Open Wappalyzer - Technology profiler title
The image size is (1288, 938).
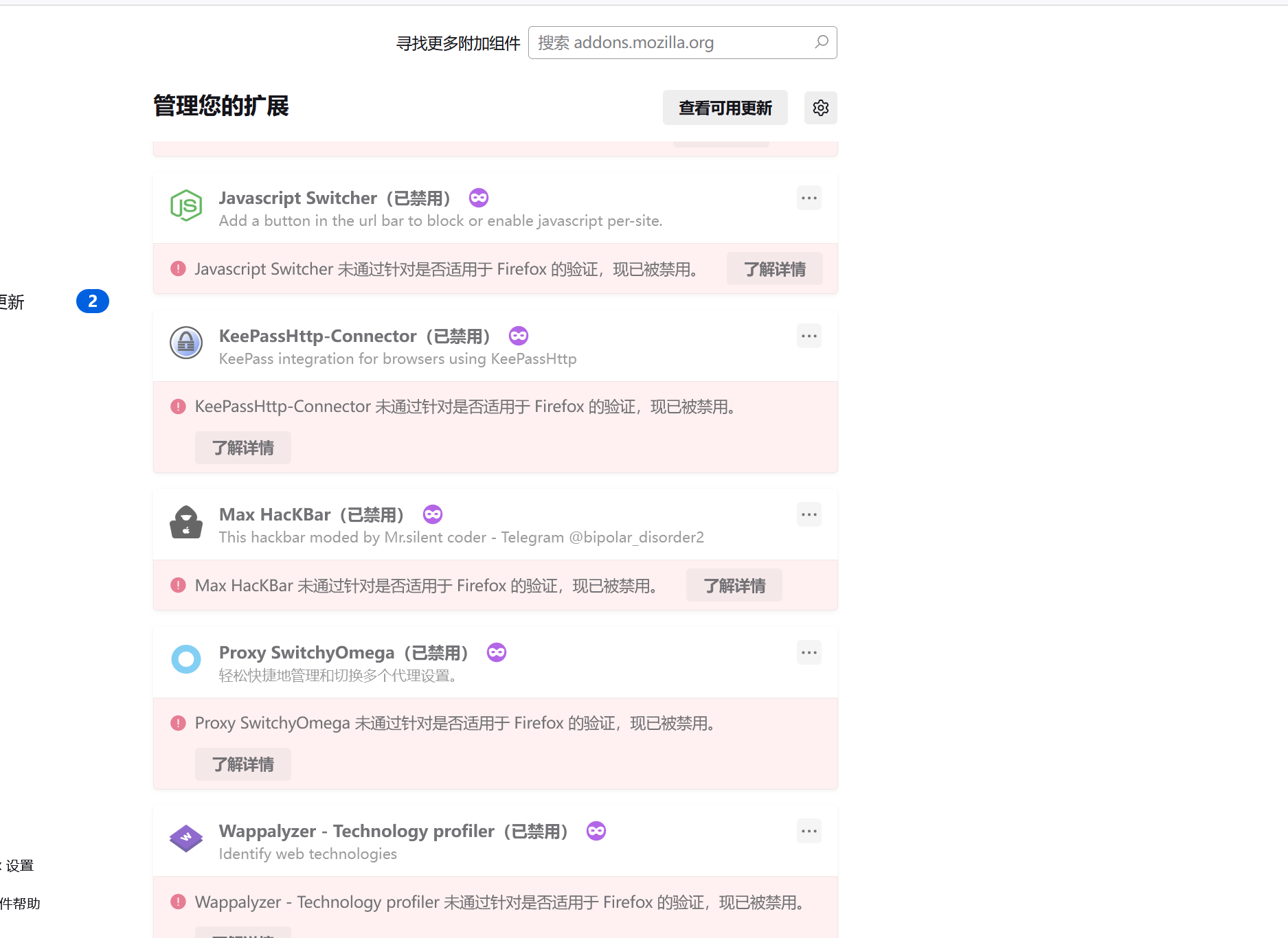pyautogui.click(x=394, y=831)
